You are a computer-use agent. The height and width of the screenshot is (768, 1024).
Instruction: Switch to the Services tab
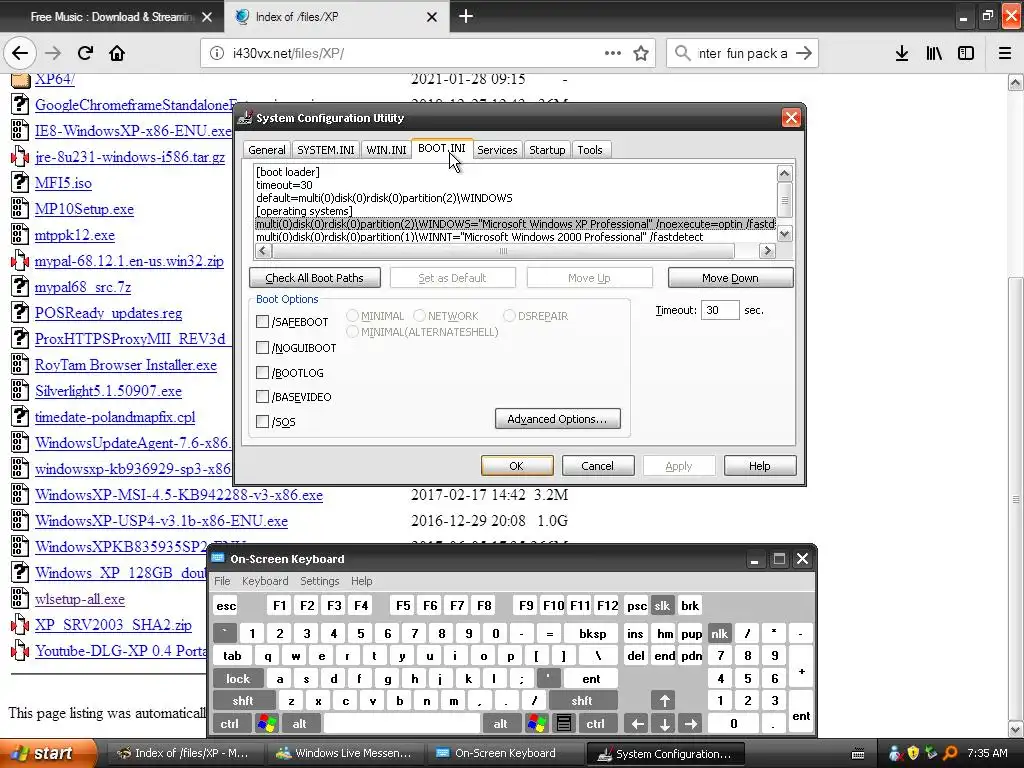497,150
